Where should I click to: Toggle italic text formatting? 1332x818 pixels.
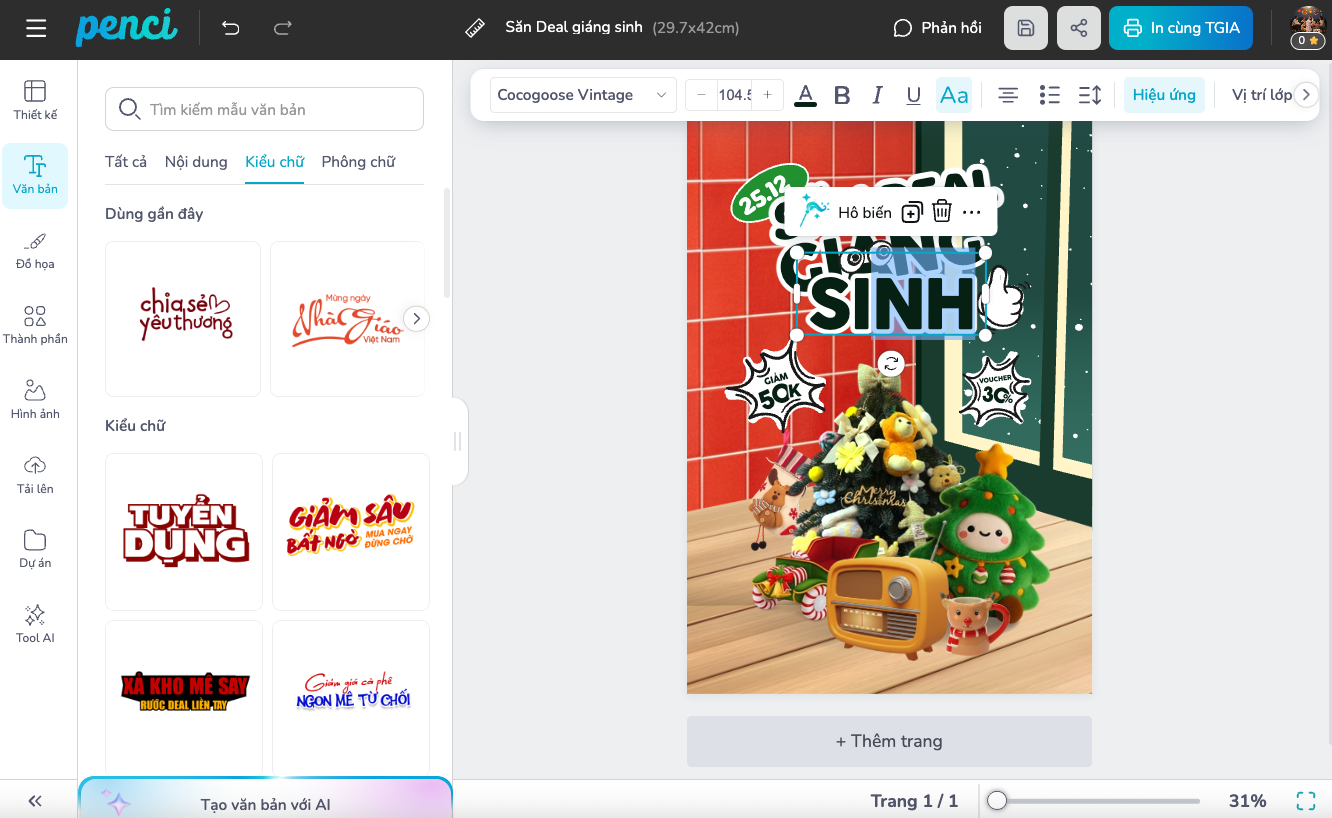[x=877, y=95]
